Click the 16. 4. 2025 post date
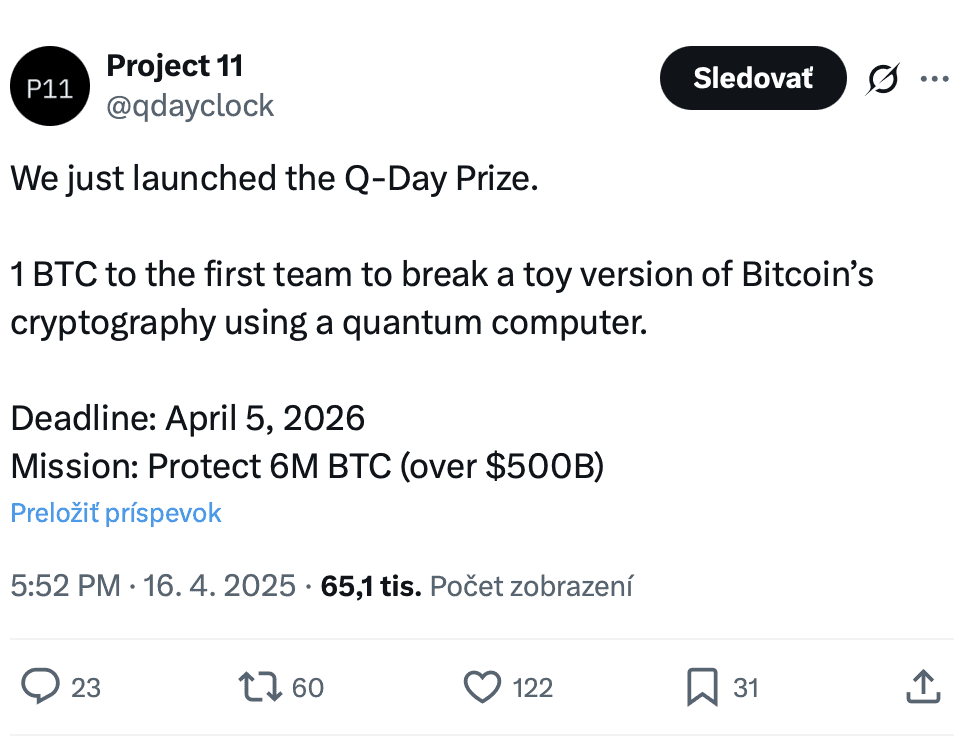Viewport: 974px width, 752px height. [x=219, y=586]
